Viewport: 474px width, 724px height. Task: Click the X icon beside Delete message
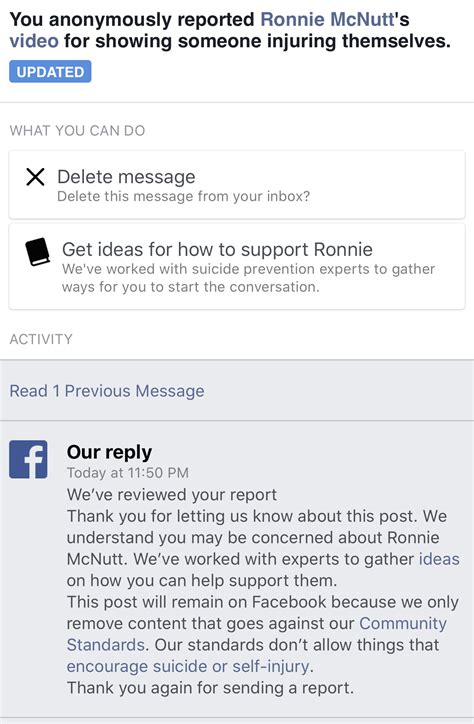click(35, 177)
